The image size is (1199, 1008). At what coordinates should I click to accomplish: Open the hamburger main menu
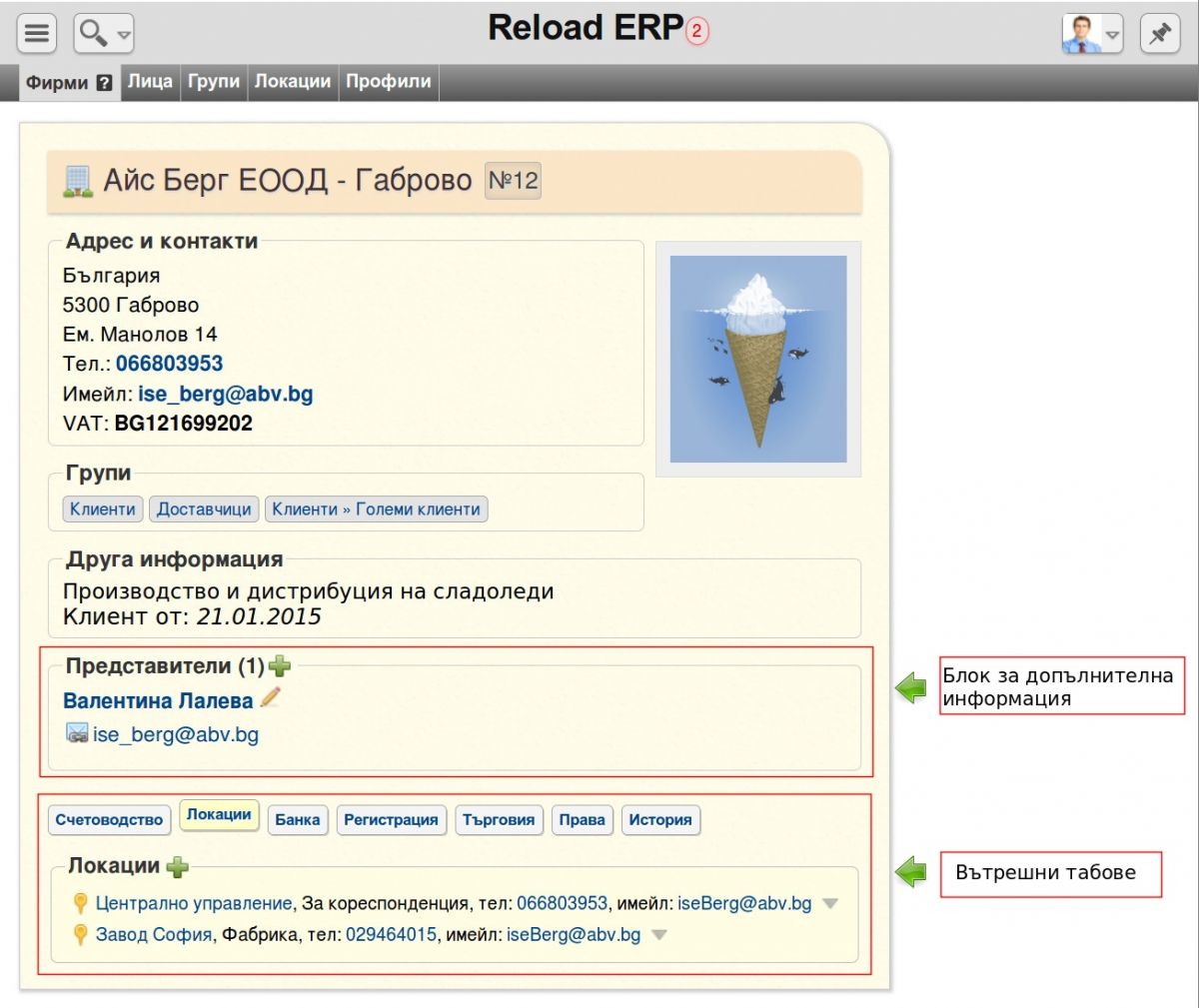coord(37,34)
